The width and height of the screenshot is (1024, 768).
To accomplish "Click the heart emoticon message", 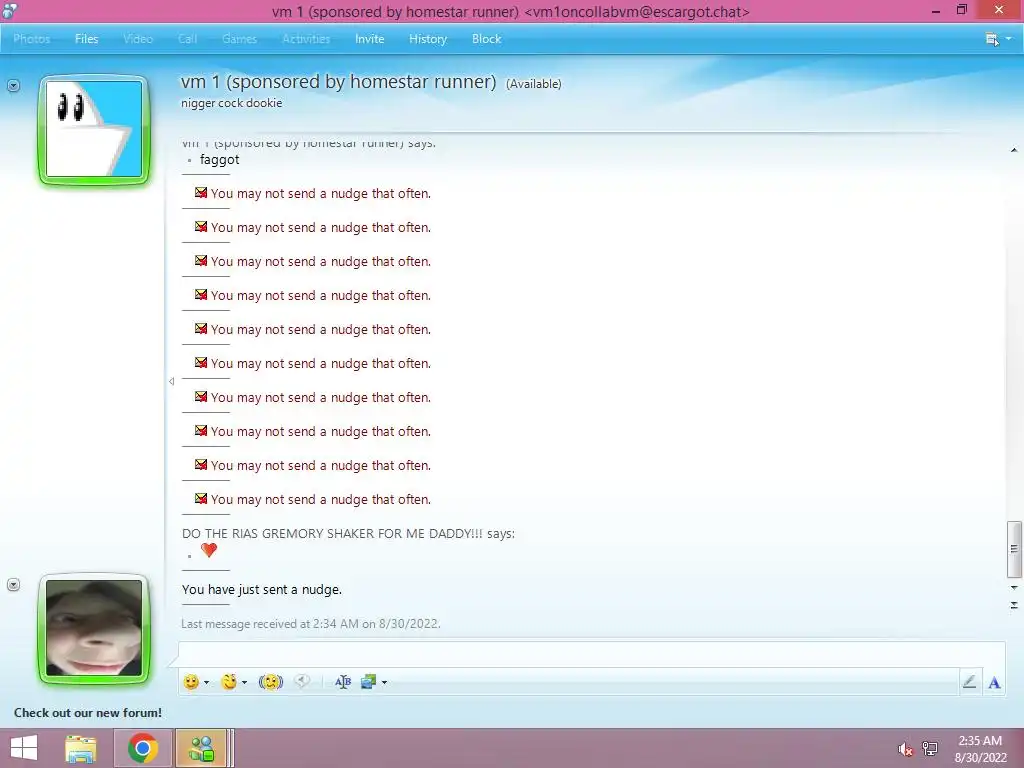I will [209, 550].
